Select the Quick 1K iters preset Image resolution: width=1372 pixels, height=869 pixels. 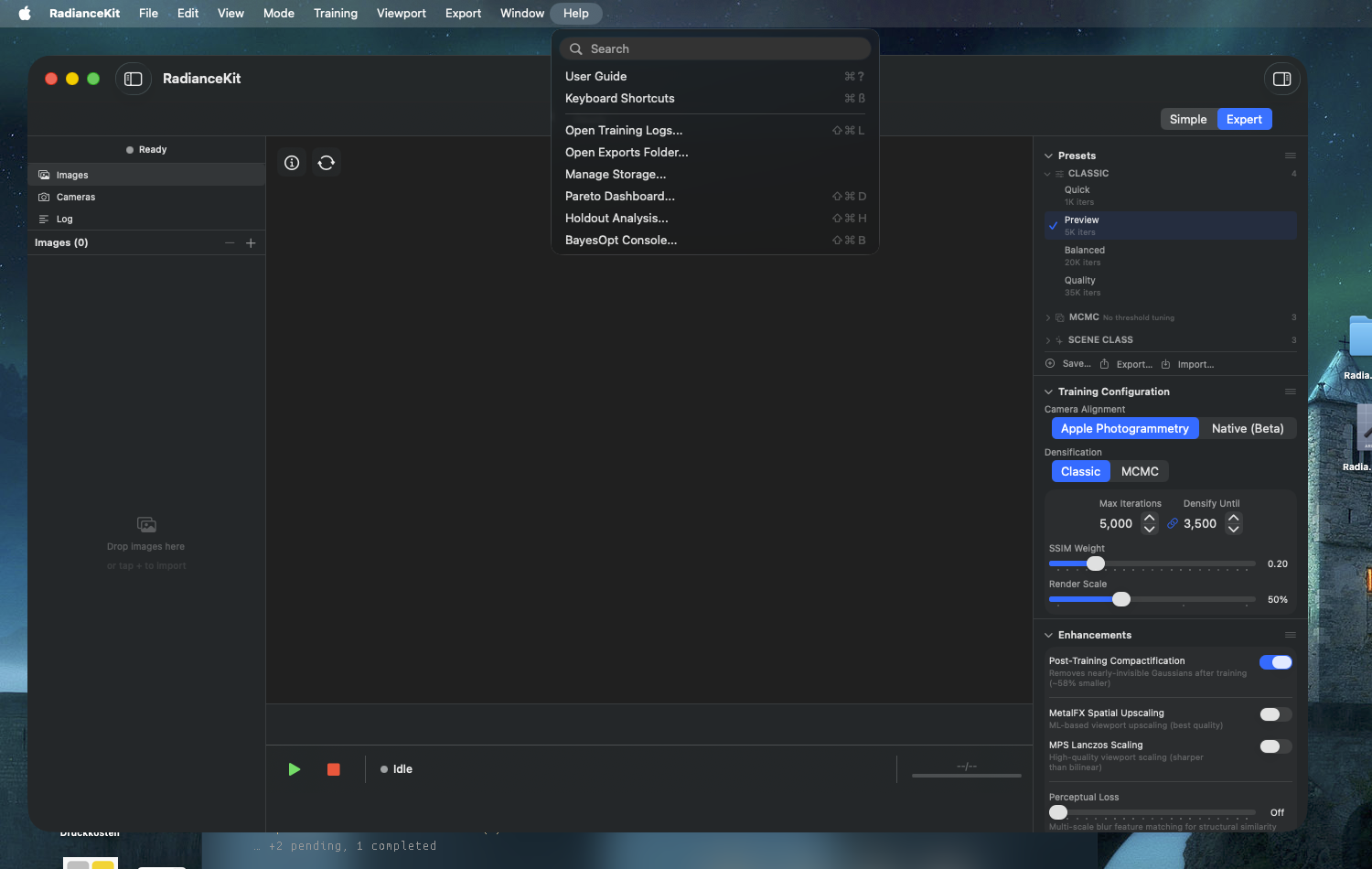coord(1171,196)
